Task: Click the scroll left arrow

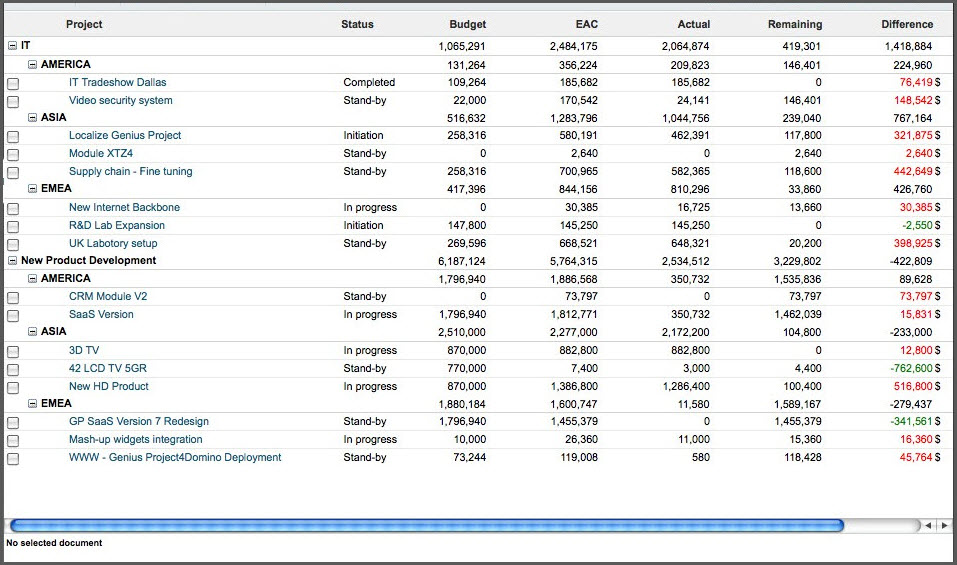Action: (928, 525)
